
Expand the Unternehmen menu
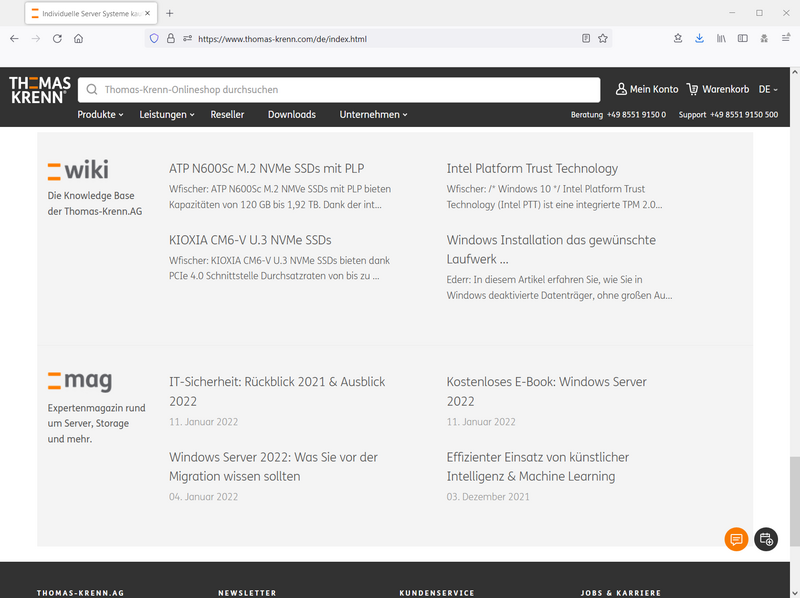click(x=373, y=115)
